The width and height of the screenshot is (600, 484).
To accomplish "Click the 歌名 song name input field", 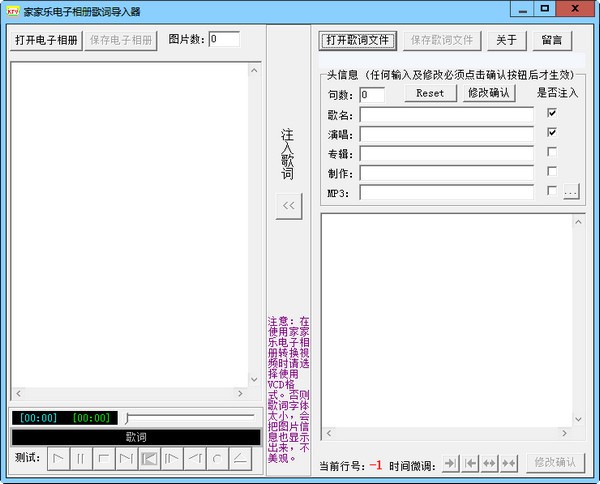I will (446, 114).
